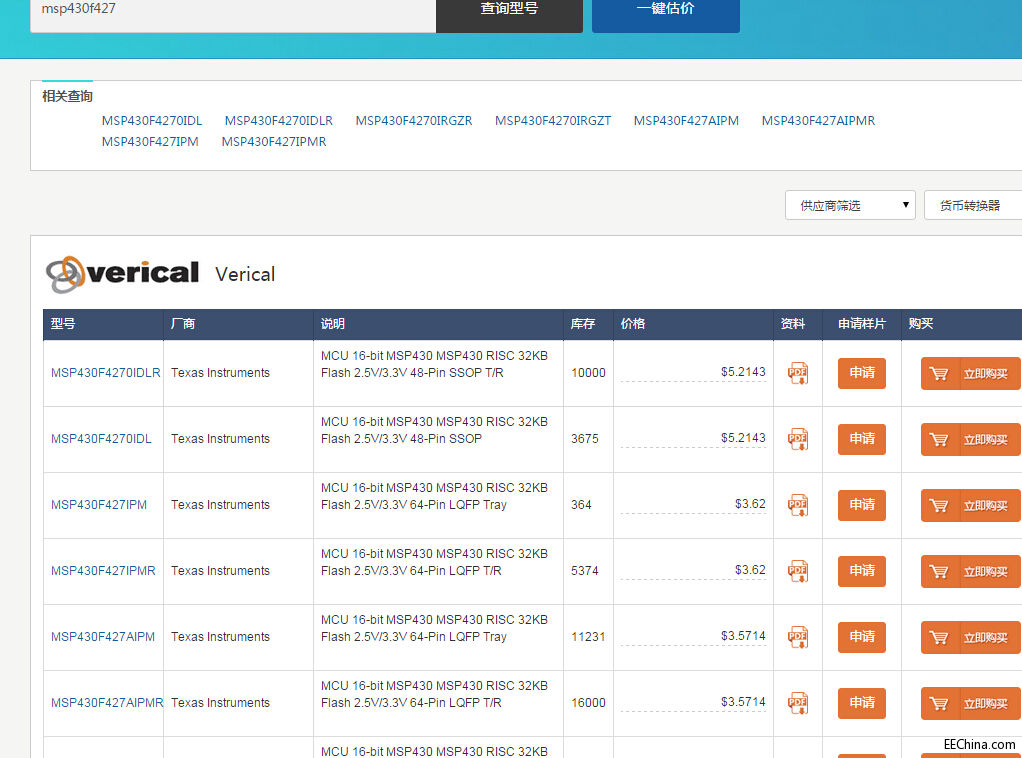Click the 相关查询 section heading
1022x758 pixels.
[x=67, y=96]
